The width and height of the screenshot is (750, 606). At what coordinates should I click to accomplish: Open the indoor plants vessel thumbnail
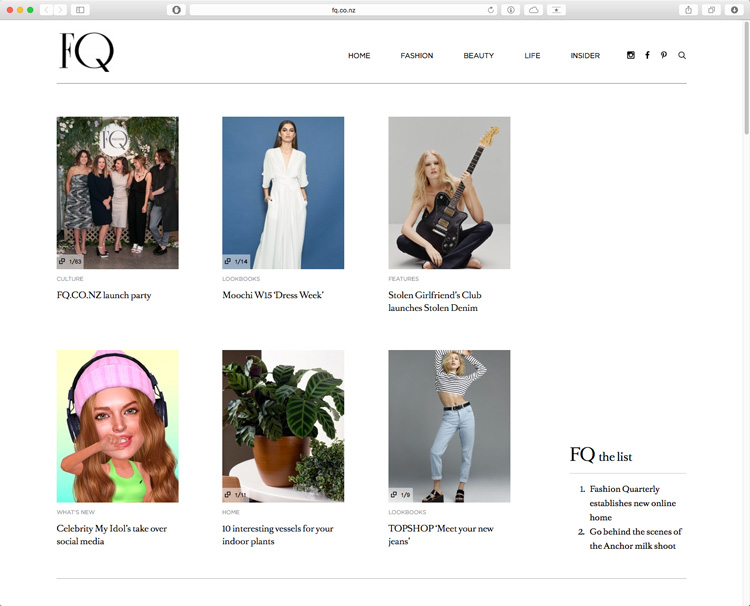pos(283,426)
